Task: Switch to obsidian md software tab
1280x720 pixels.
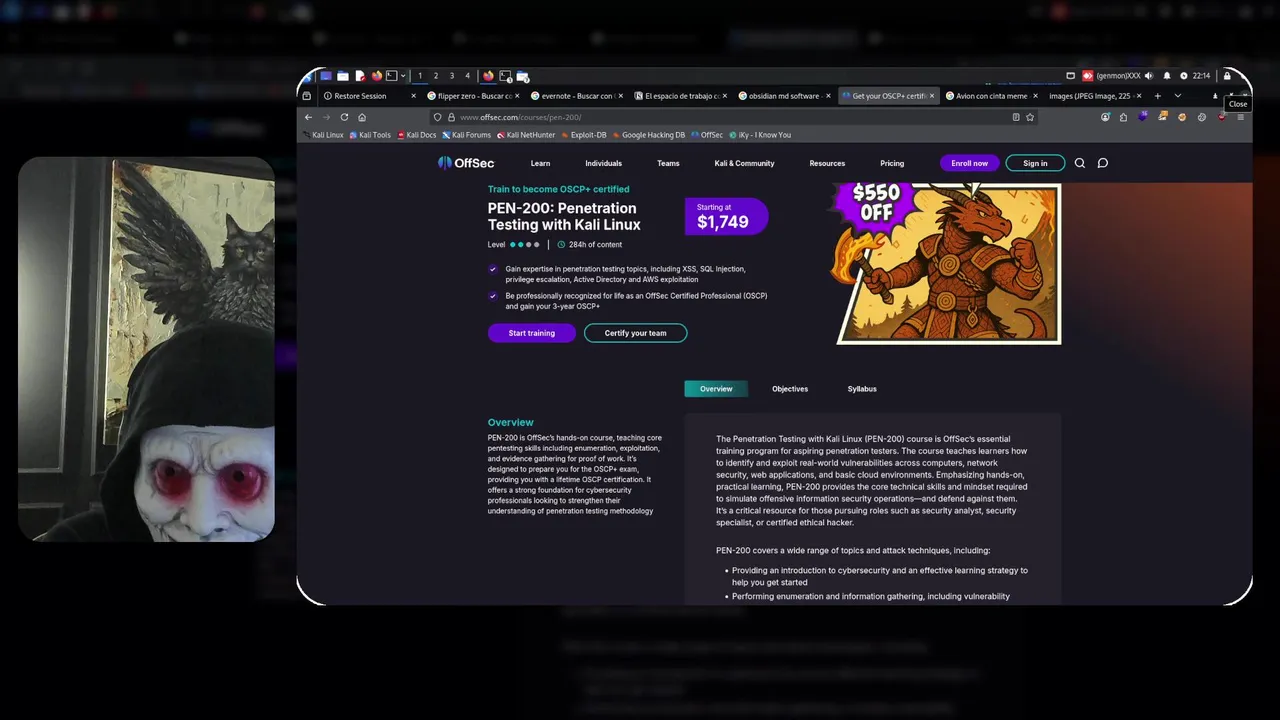Action: coord(786,96)
